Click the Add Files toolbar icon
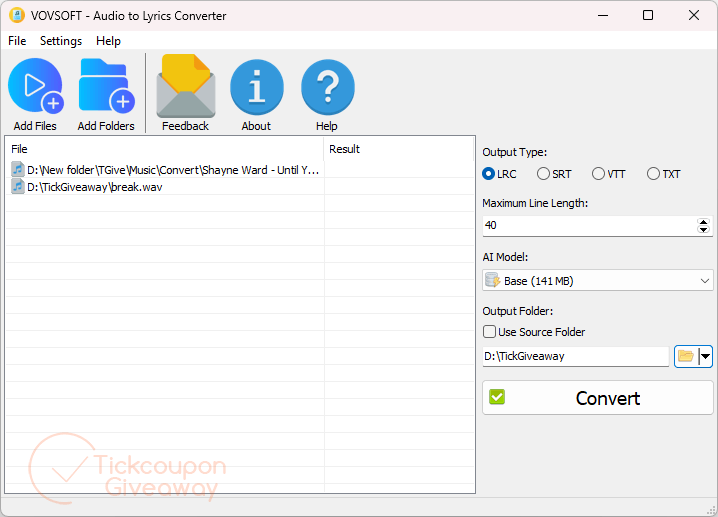 tap(35, 85)
